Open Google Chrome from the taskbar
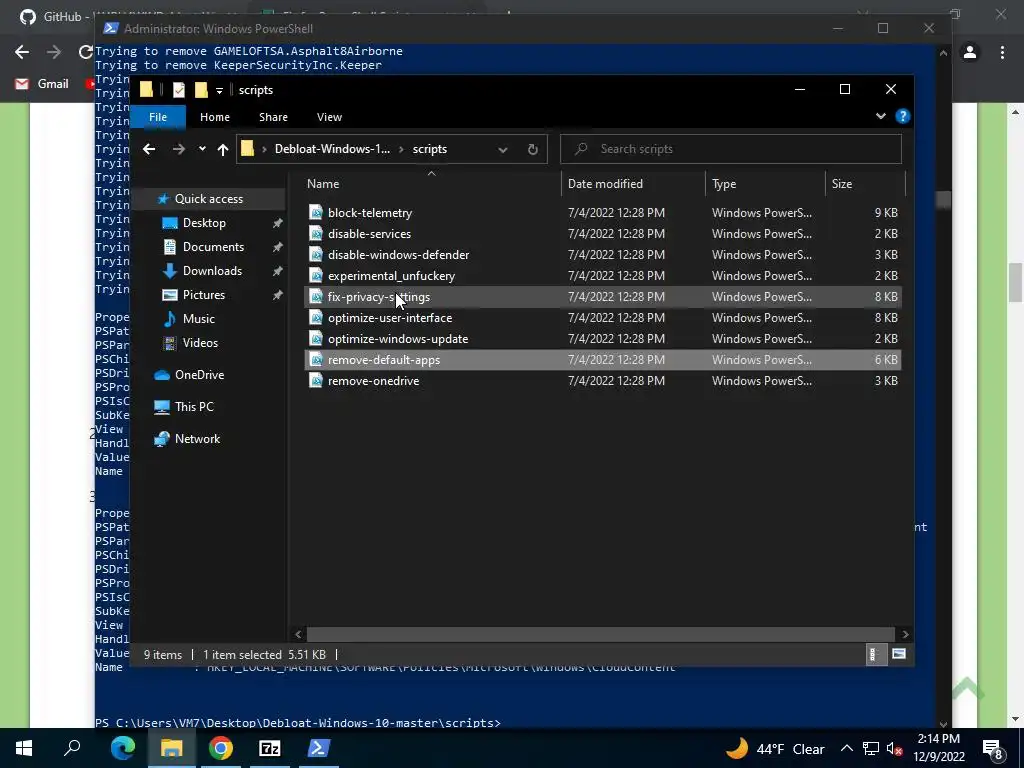1024x768 pixels. pos(221,748)
